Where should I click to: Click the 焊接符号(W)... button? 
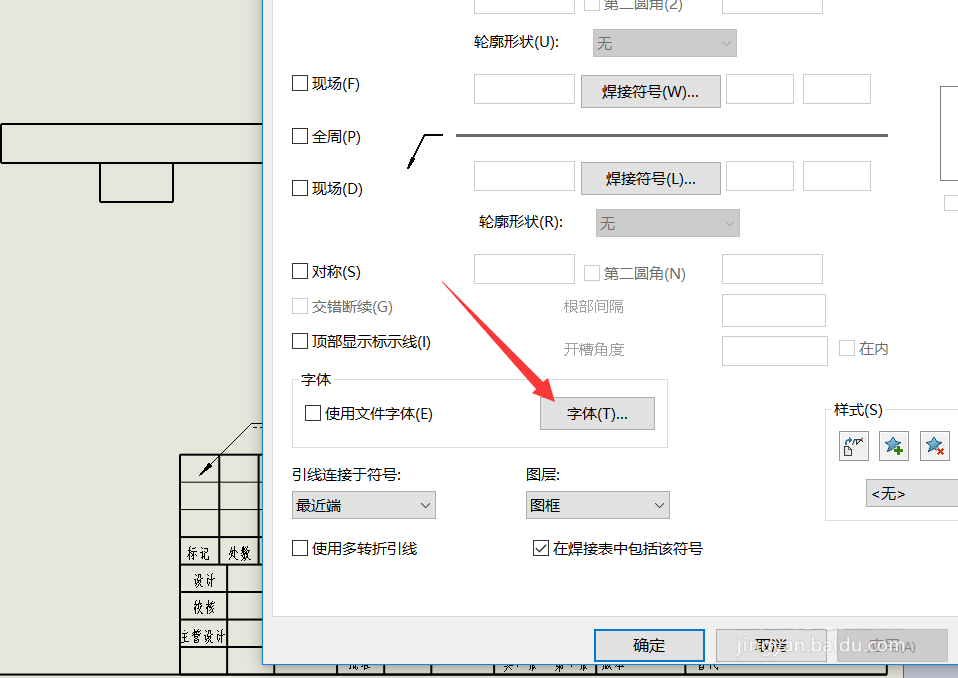651,92
